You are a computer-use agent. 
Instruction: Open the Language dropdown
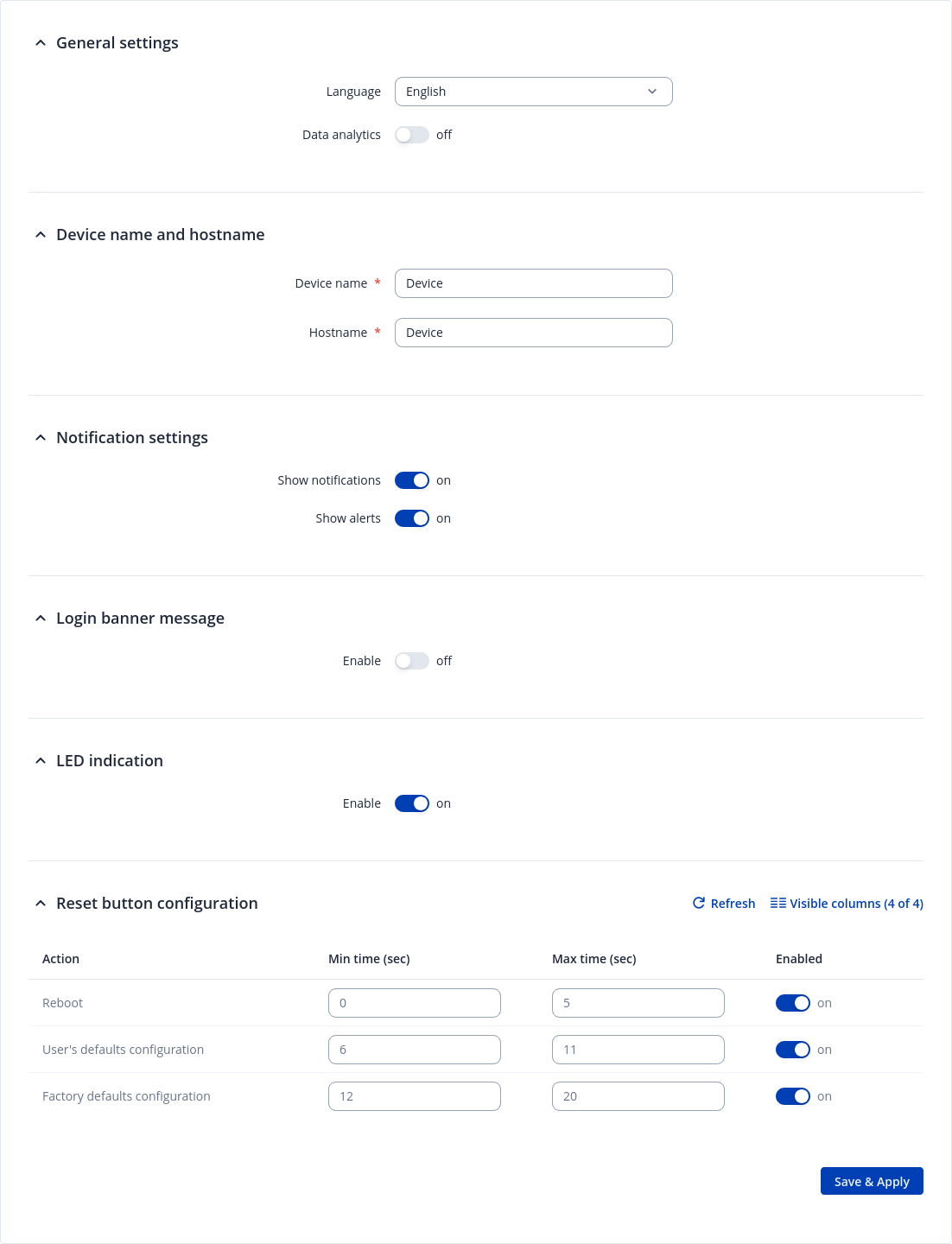pyautogui.click(x=533, y=92)
